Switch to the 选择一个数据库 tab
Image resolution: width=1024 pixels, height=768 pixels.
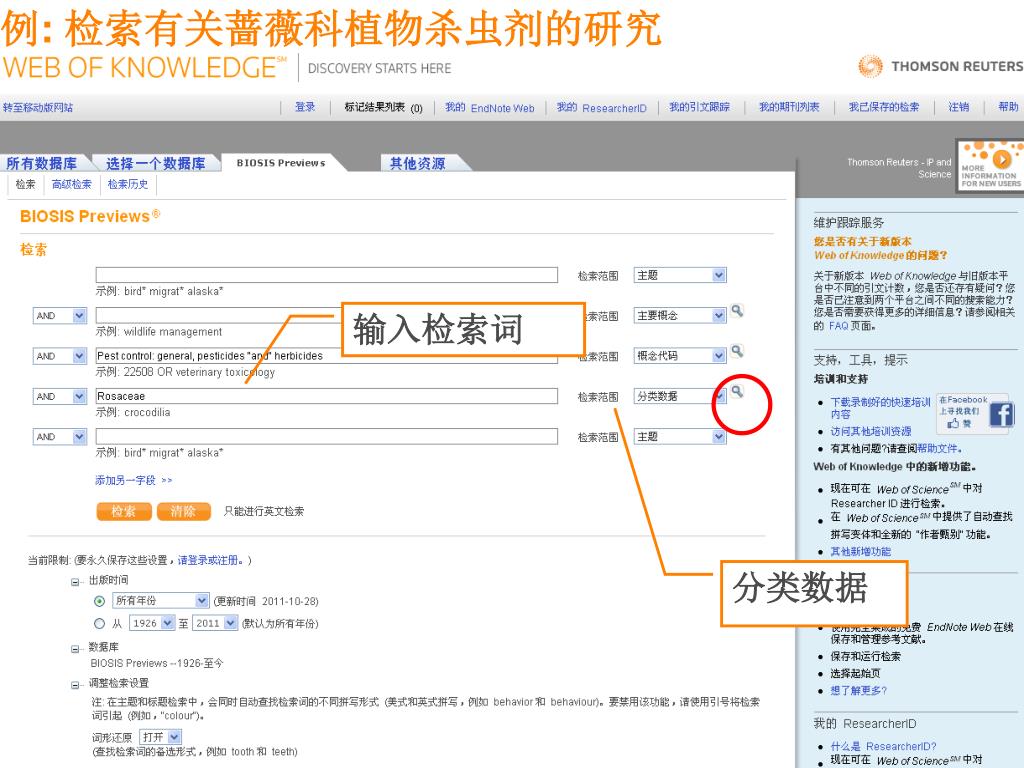(156, 163)
